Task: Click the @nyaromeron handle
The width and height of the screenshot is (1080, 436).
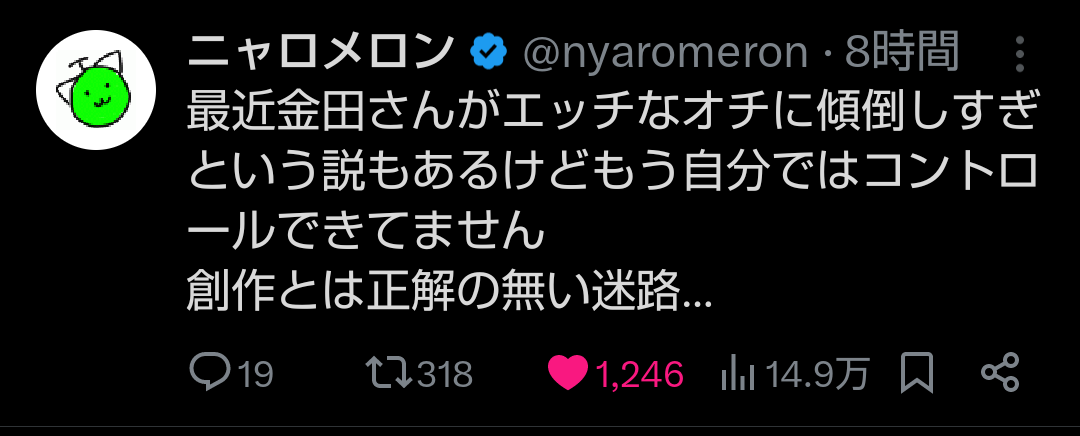Action: (x=666, y=53)
